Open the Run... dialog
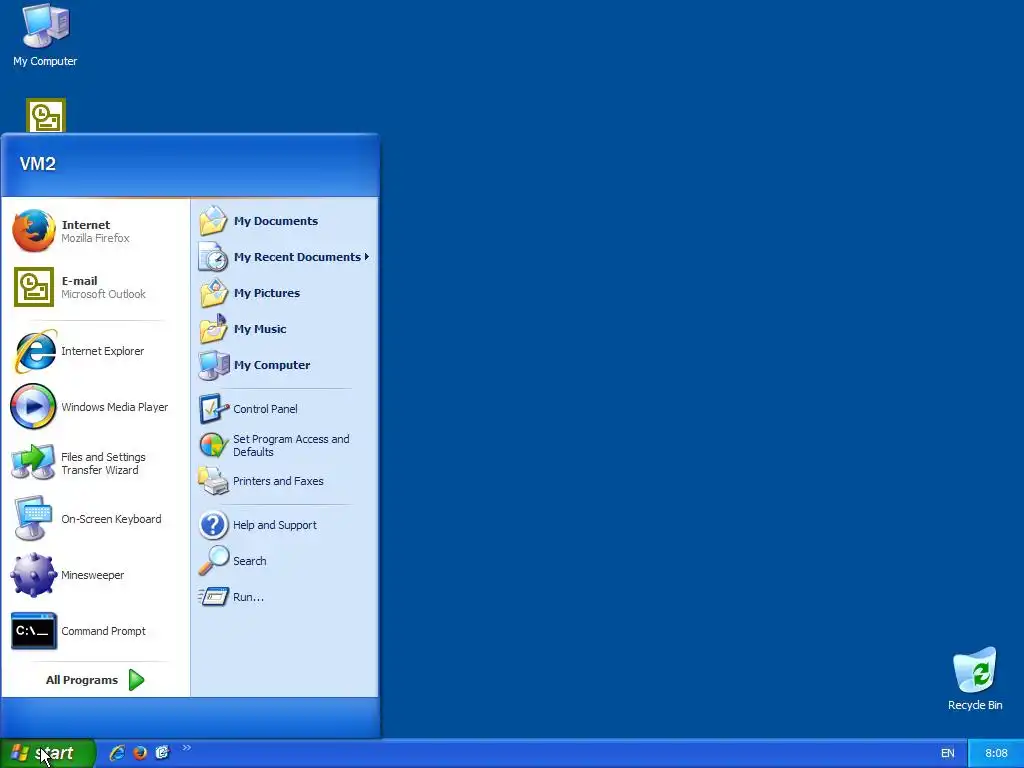1024x768 pixels. click(x=284, y=597)
